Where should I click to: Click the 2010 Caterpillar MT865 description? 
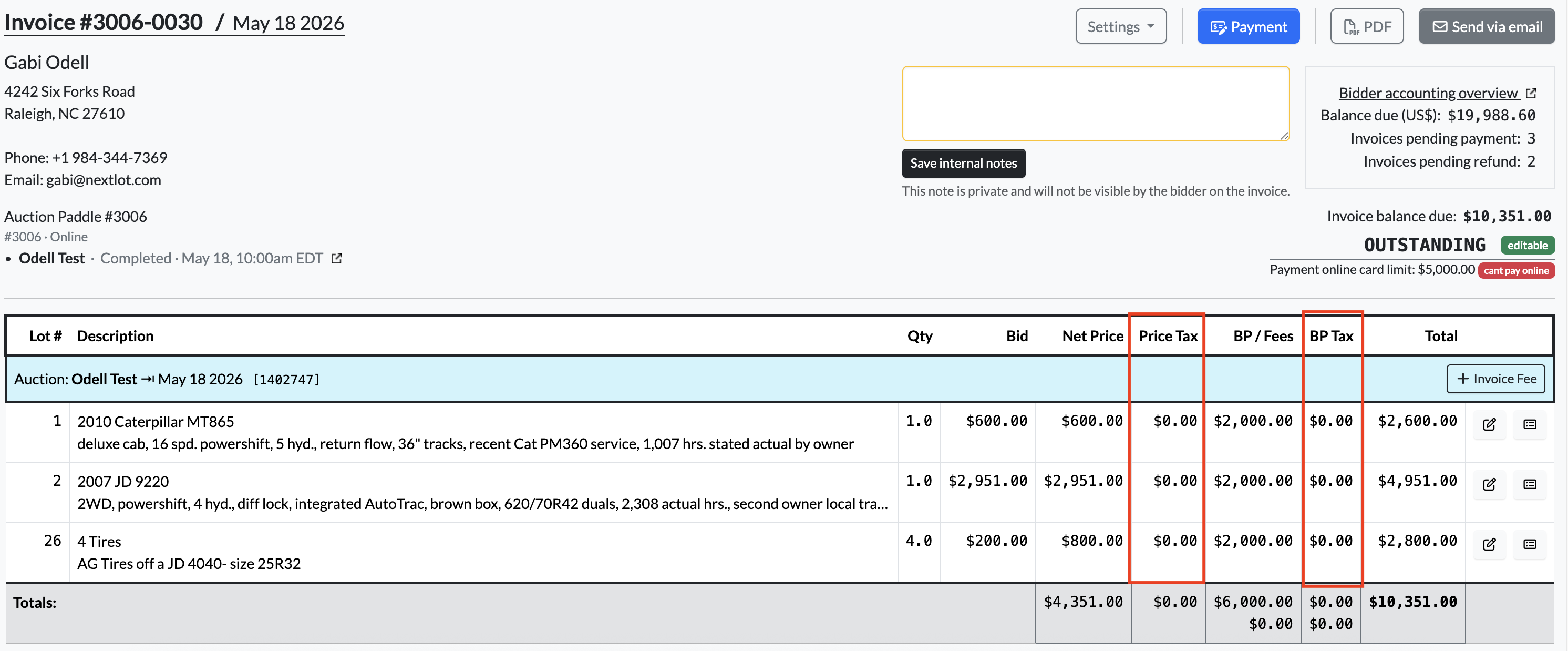coord(155,421)
